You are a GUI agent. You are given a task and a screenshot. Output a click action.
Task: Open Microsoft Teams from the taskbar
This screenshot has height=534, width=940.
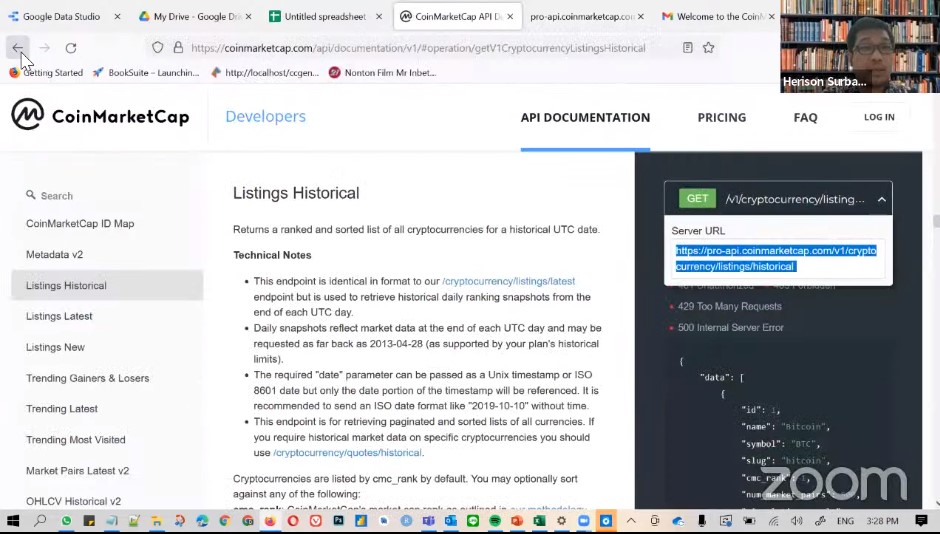pos(429,521)
